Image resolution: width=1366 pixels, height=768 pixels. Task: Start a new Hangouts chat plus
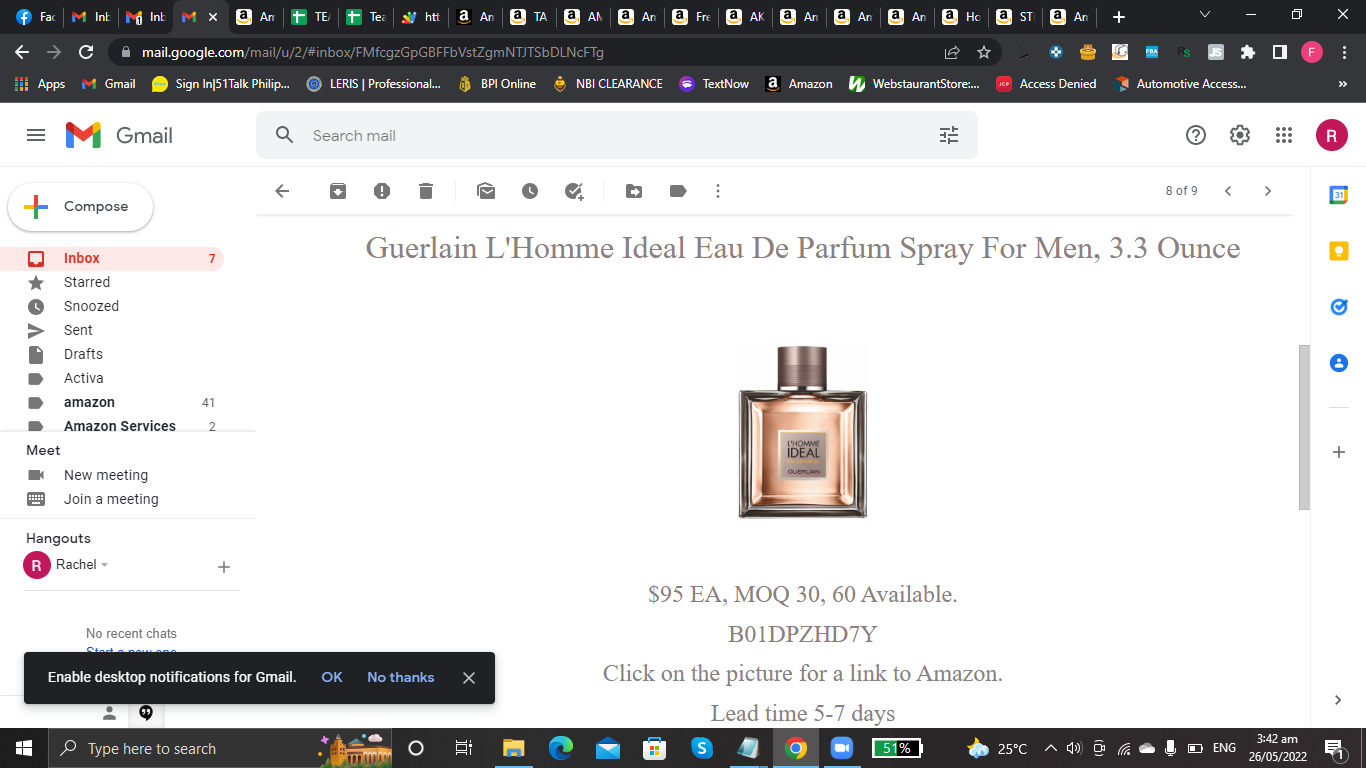tap(224, 567)
